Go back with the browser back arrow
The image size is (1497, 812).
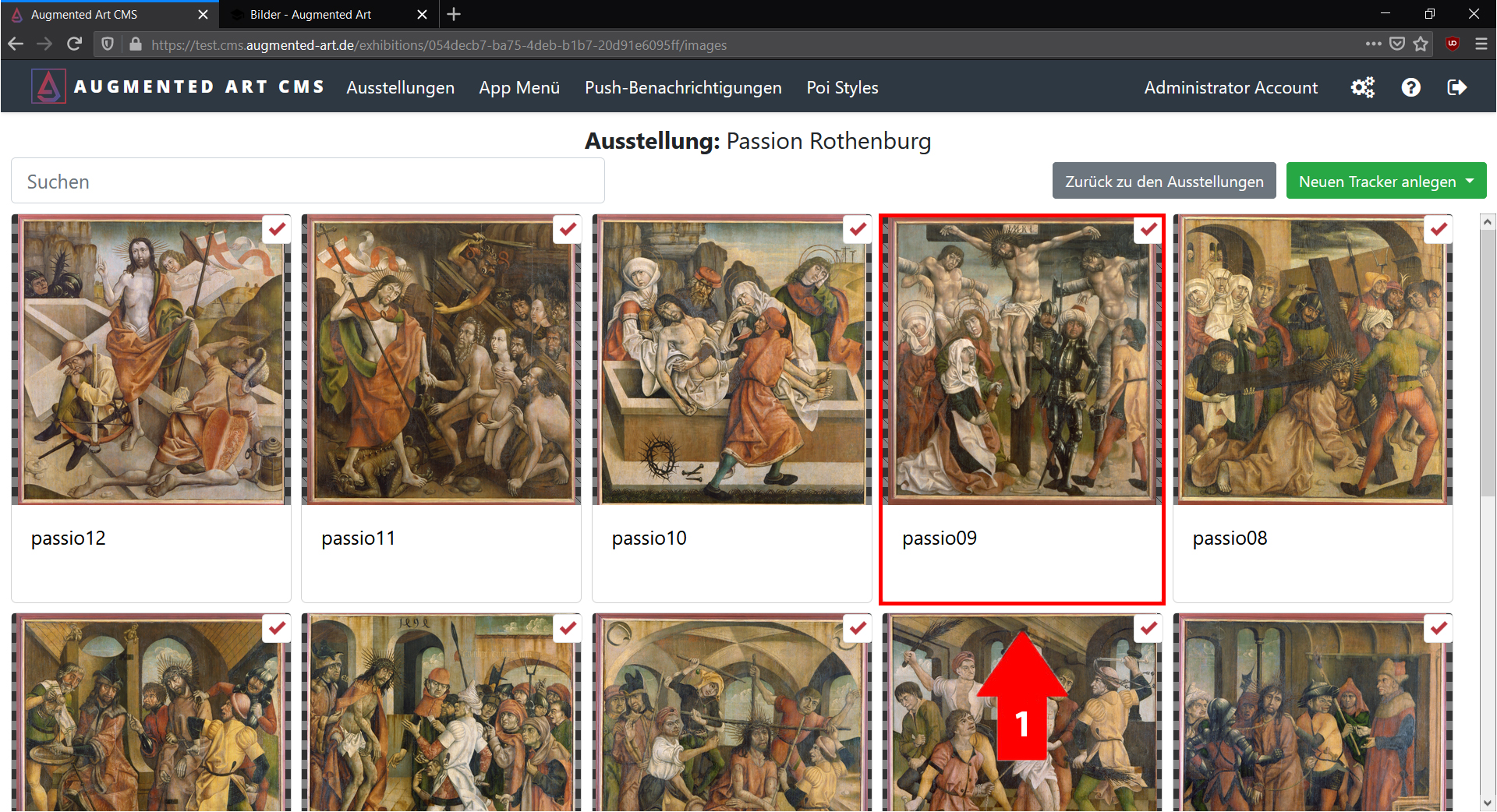tap(16, 44)
